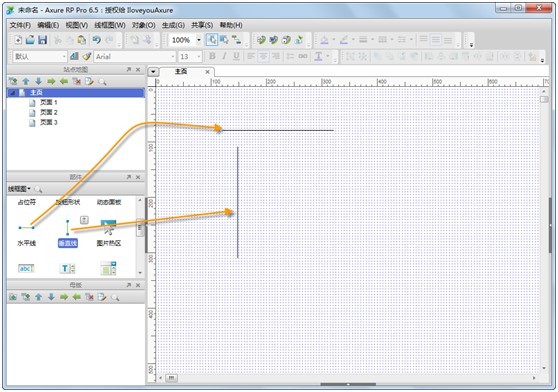
Task: Toggle Underline text formatting
Action: (236, 56)
